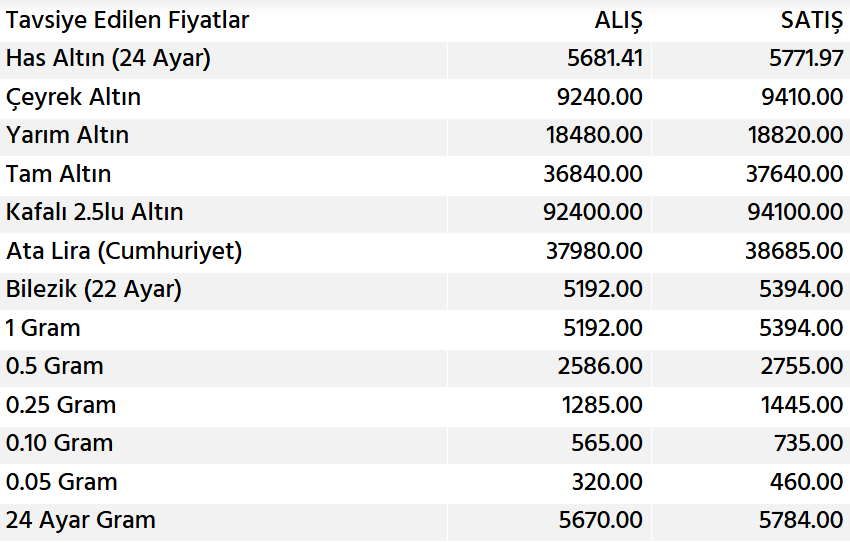This screenshot has width=850, height=543.
Task: Click the "Tavsiye Edilen Fiyatlar" table header
Action: coord(128,20)
